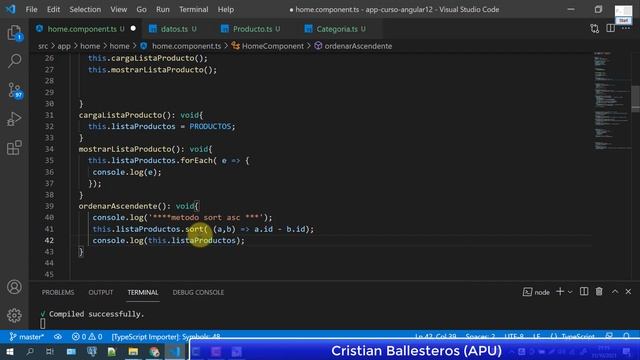Screen dimensions: 640x360
Task: Click the Open Changes icon in editor toolbar
Action: [595, 29]
